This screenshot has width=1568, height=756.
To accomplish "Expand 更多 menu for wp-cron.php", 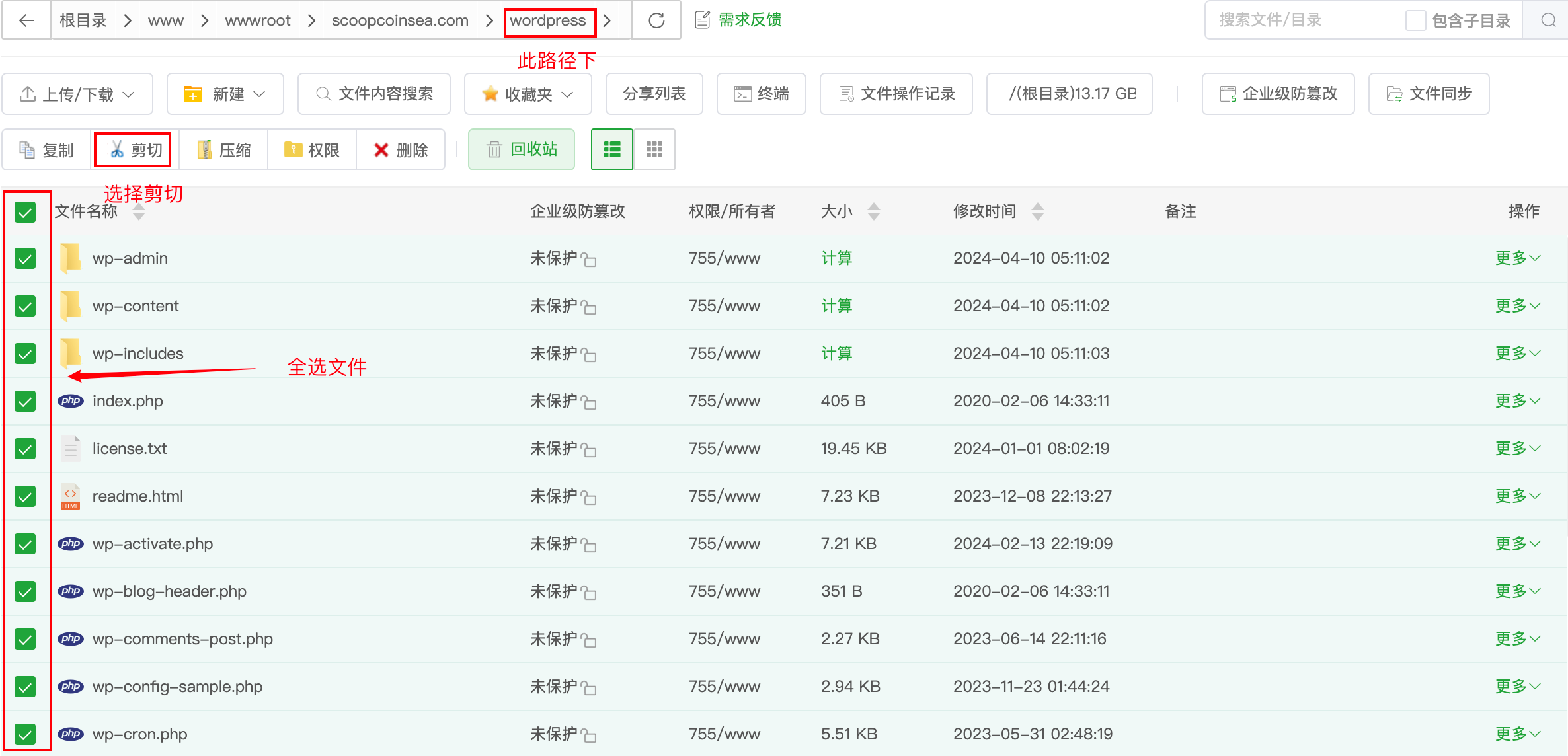I will coord(1518,734).
